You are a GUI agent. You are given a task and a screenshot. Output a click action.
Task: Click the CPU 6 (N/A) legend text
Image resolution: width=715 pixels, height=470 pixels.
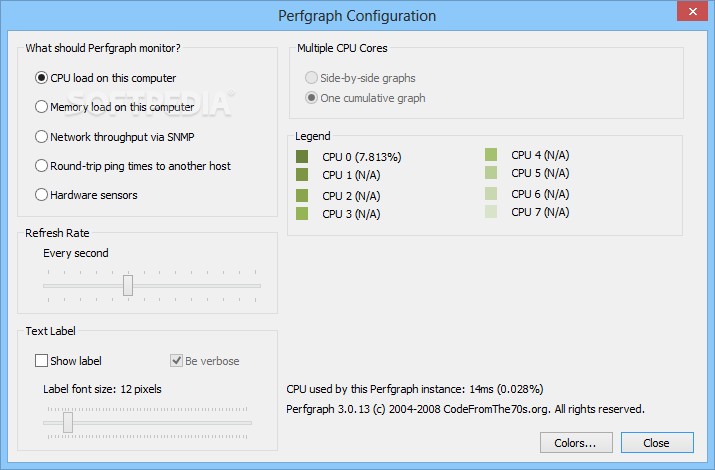540,194
